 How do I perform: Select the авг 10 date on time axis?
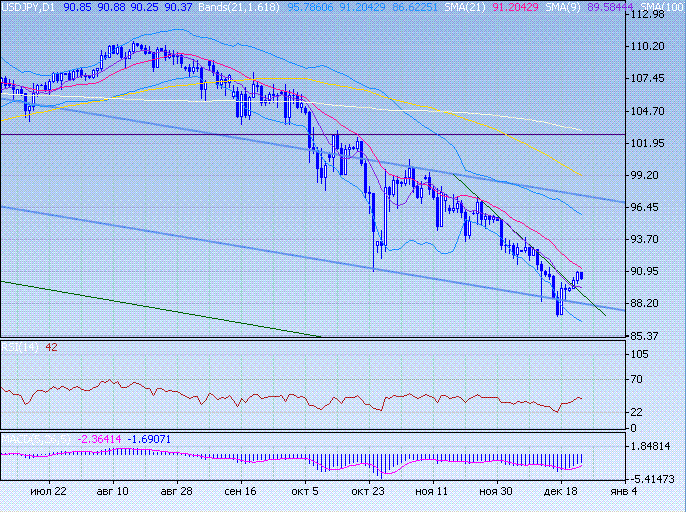coord(111,492)
